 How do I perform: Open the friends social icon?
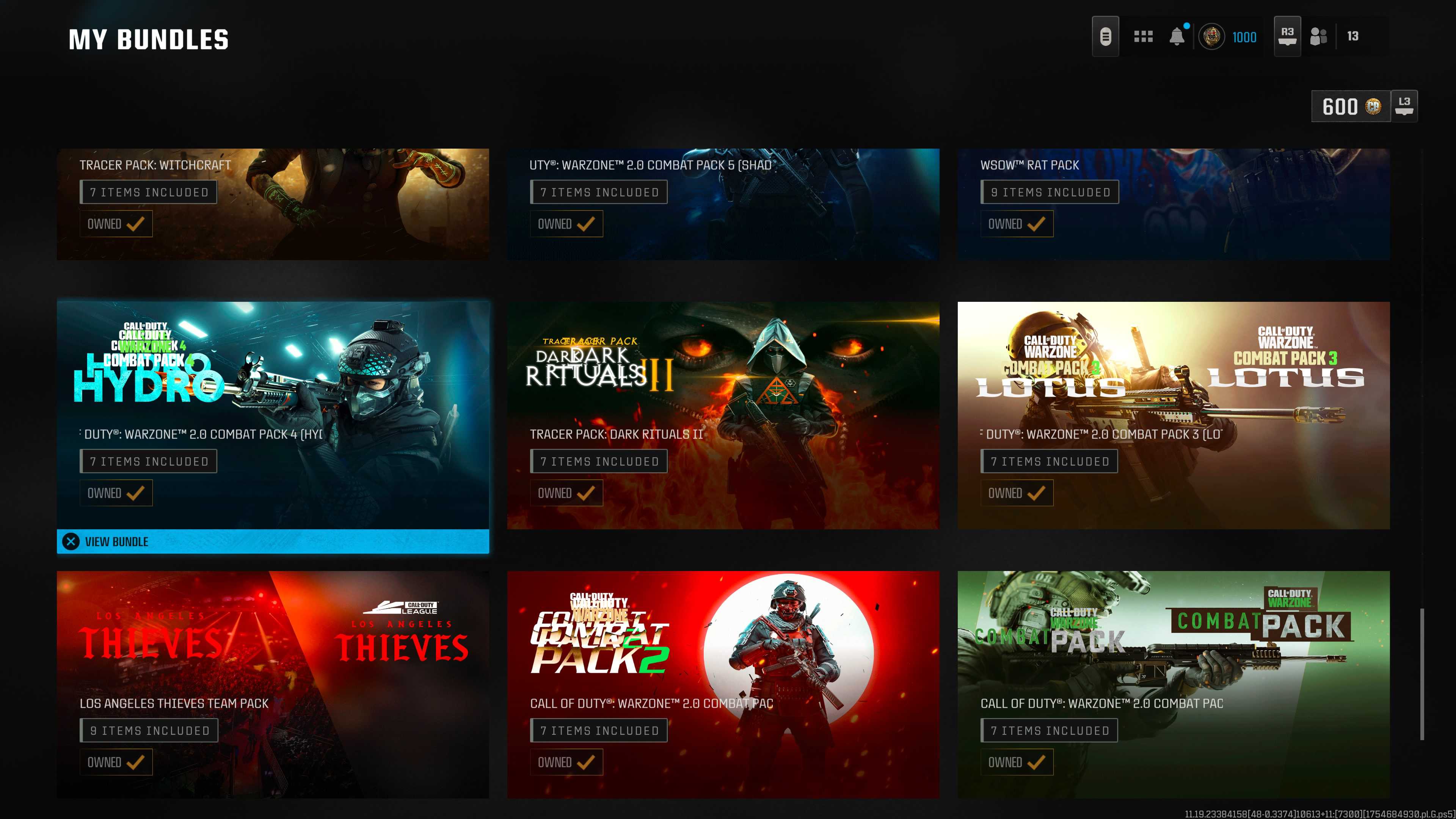[x=1318, y=37]
